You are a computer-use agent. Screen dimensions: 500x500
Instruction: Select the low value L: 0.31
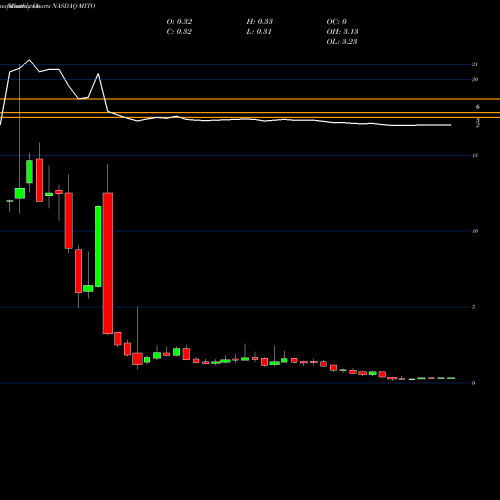(x=259, y=31)
